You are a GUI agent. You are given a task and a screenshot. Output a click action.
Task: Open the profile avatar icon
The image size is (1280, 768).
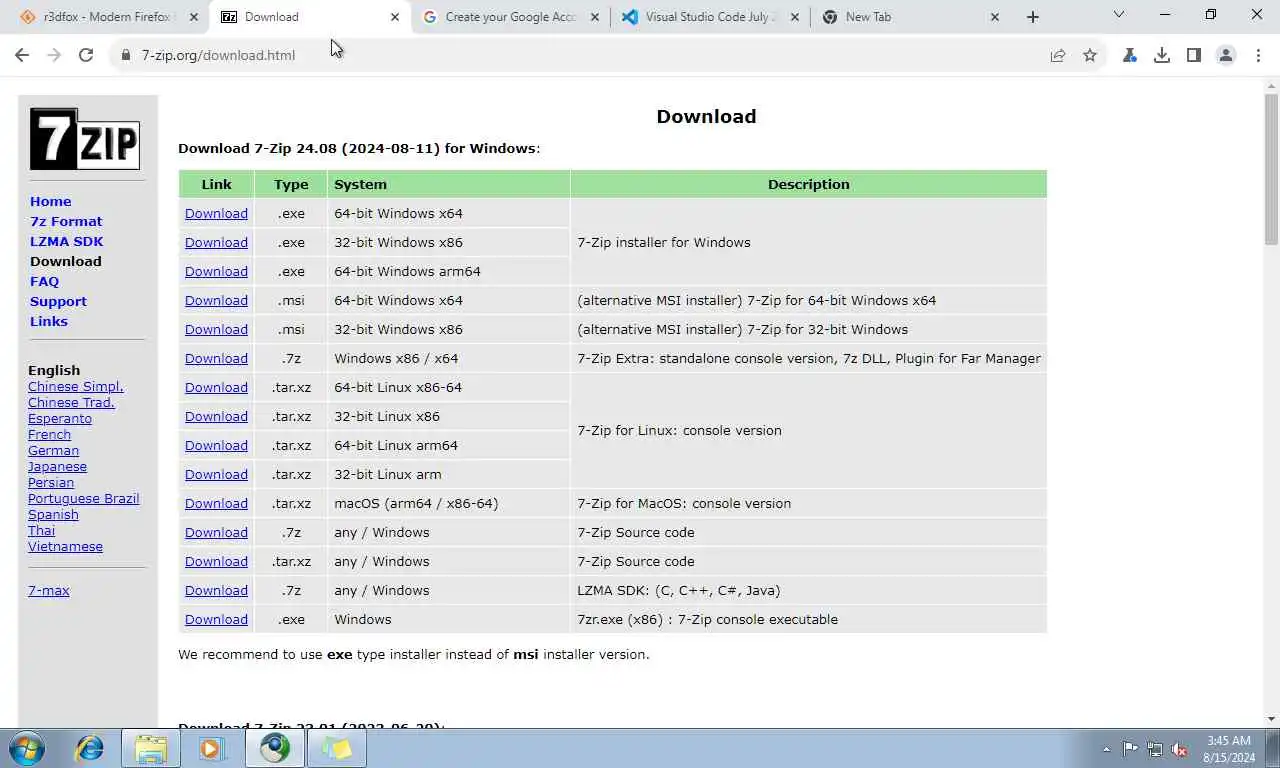(1226, 55)
